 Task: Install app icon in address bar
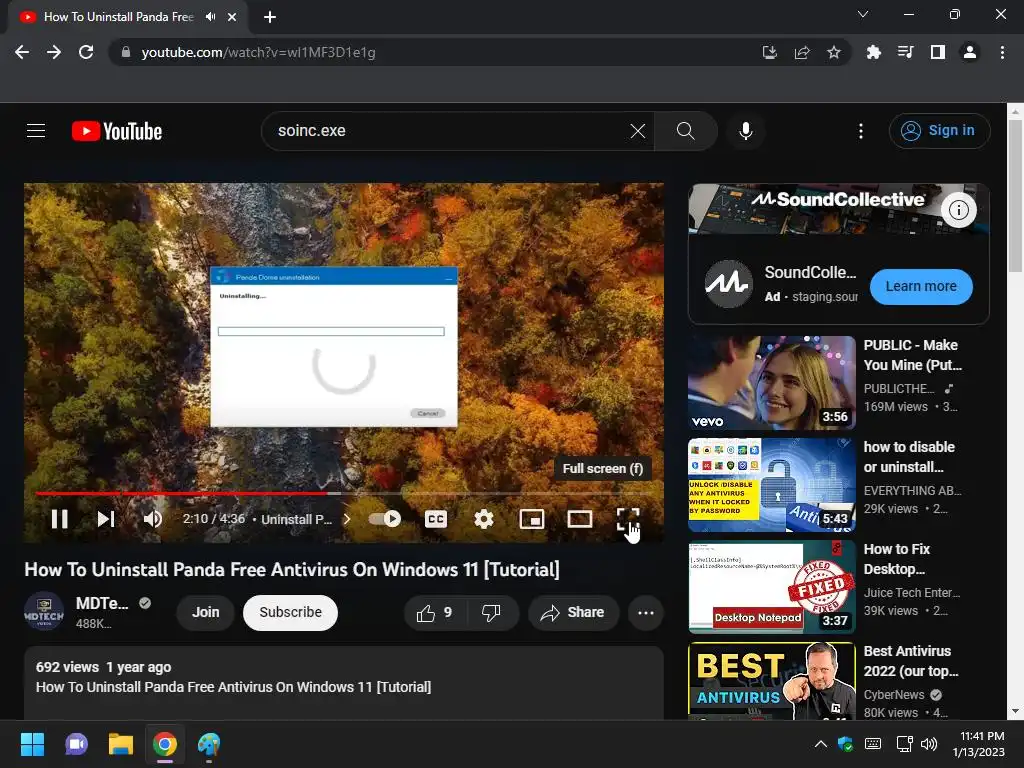tap(770, 52)
